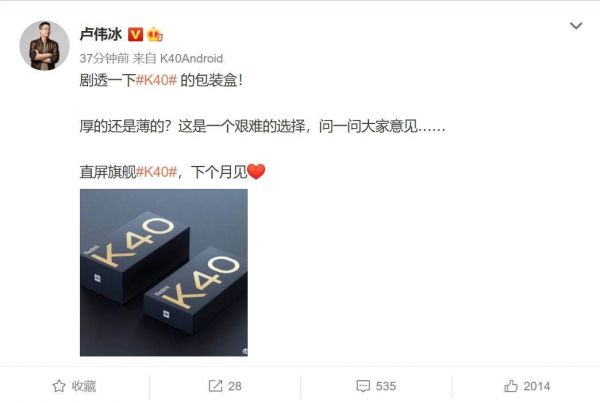Screen dimensions: 600x403
Task: Click the star favorite icon
Action: click(x=59, y=386)
